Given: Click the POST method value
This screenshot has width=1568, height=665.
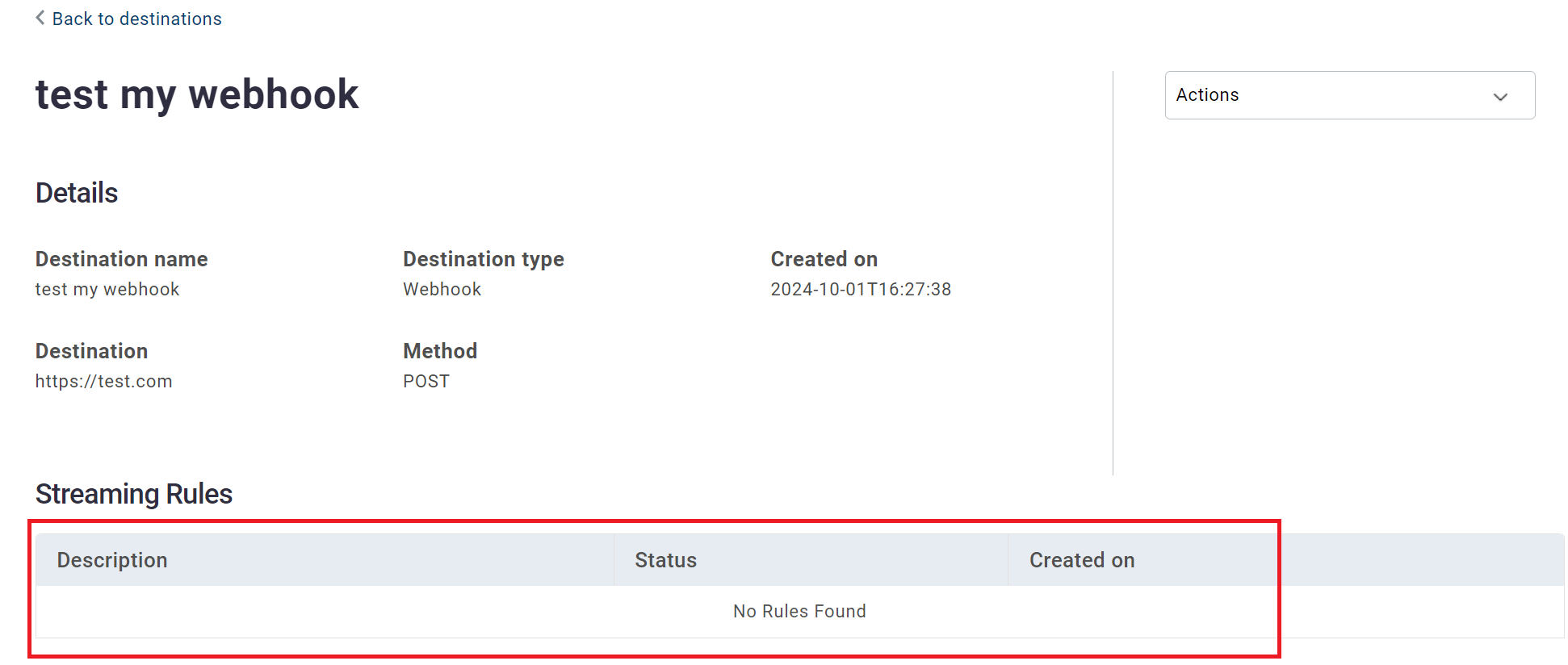Looking at the screenshot, I should coord(426,381).
